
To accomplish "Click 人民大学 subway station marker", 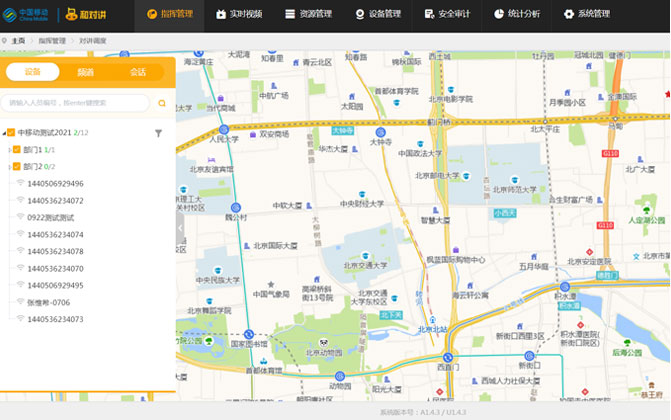I will [x=224, y=129].
